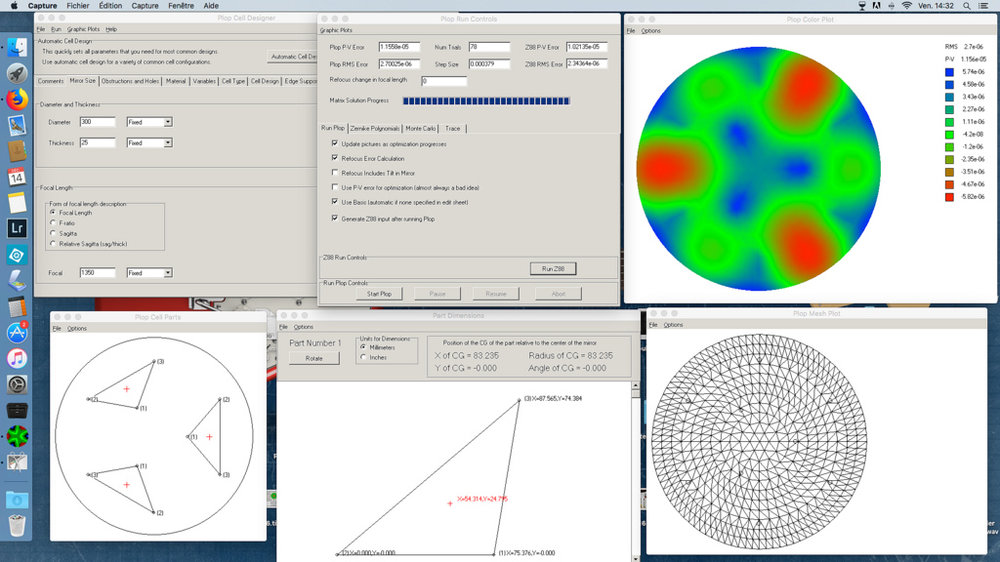Click the Part Dimensions vertical scrollbar
Screen dimensions: 1000x562
(635, 471)
